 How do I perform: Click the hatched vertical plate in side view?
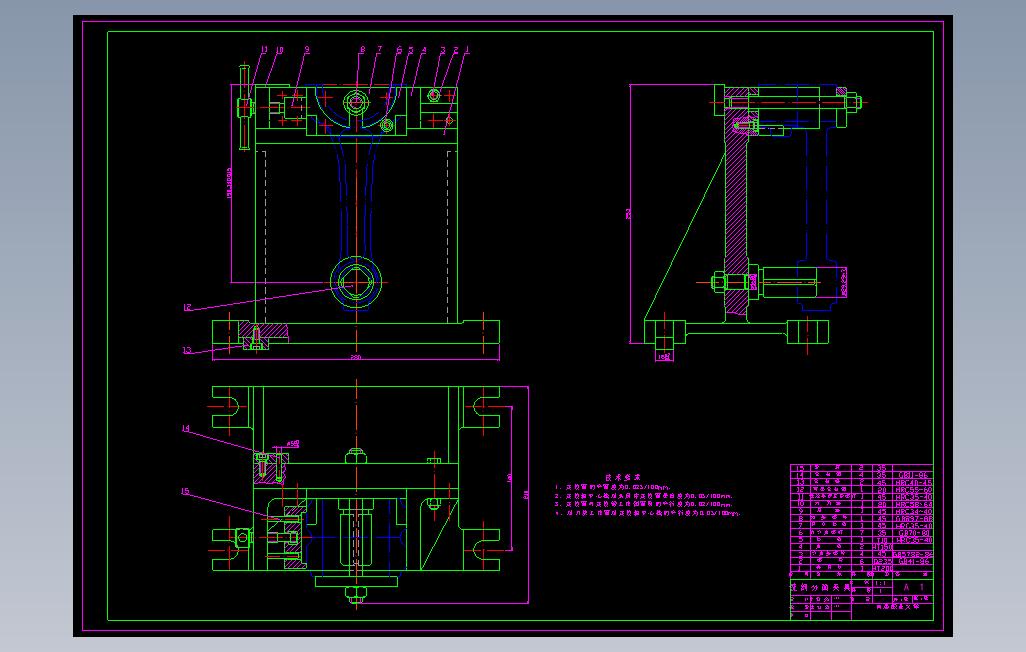coord(736,203)
